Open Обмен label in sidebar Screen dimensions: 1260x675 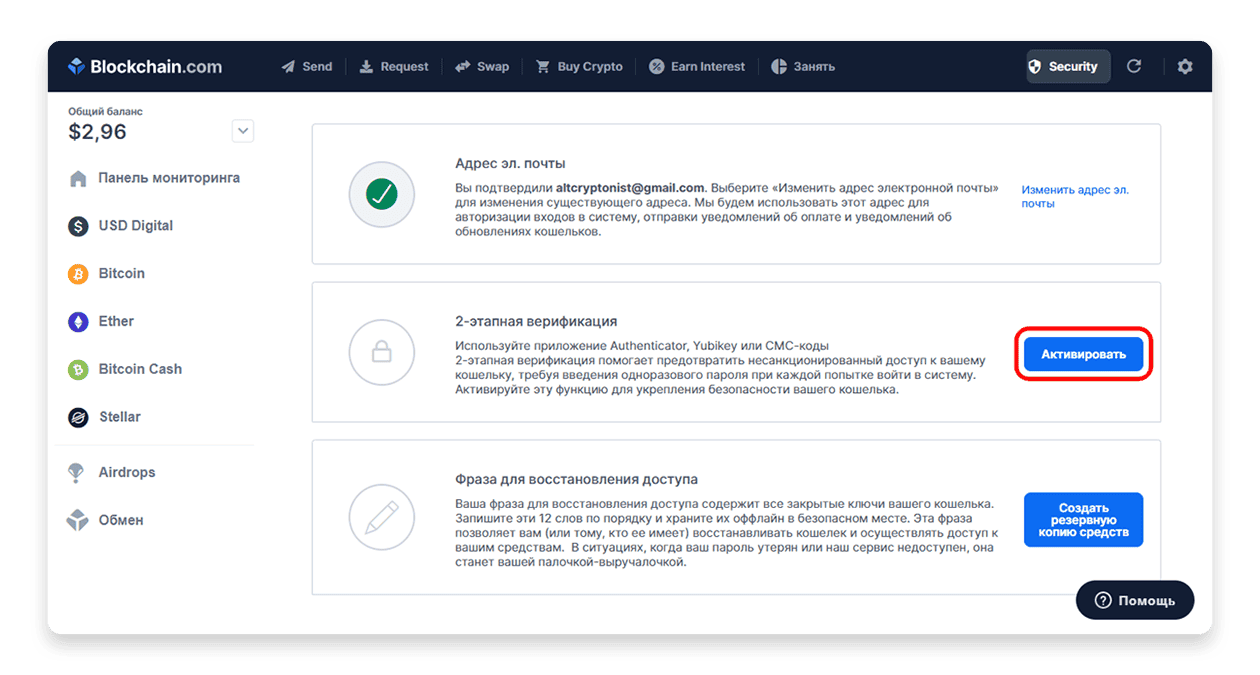(121, 520)
